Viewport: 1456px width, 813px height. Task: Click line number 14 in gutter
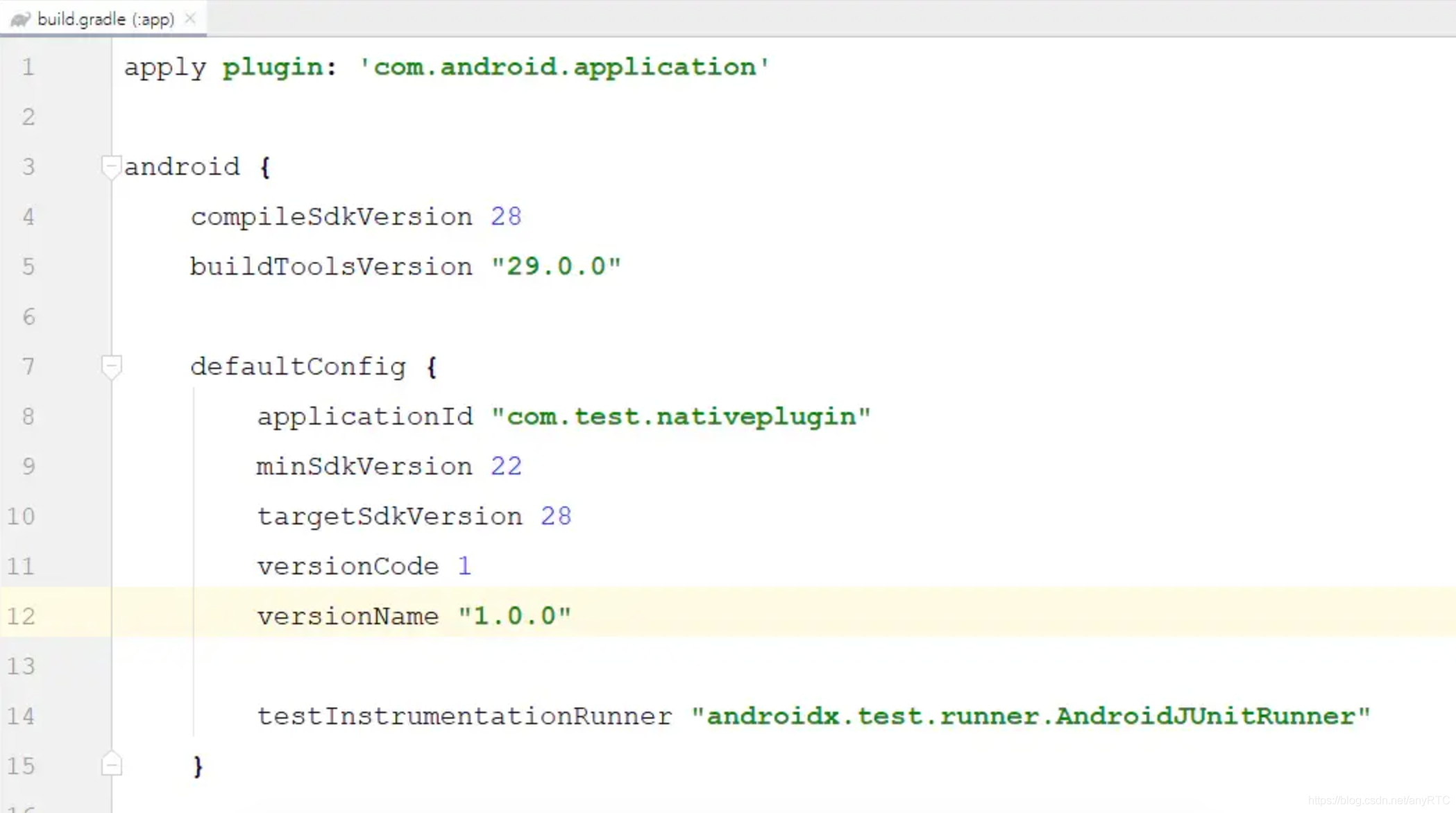[21, 716]
